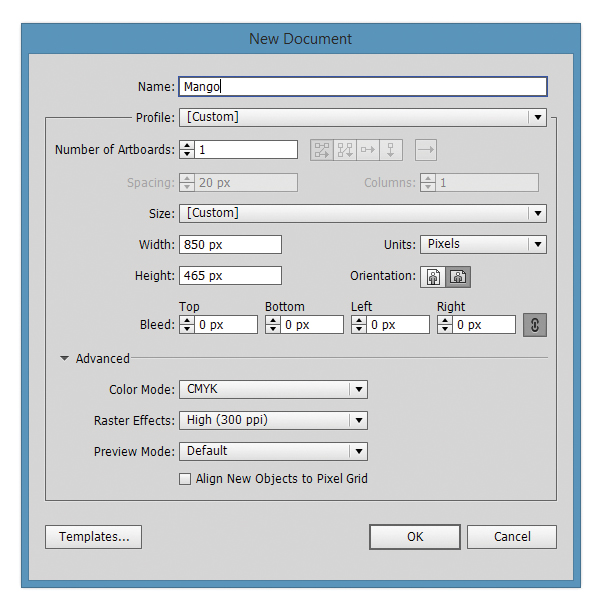This screenshot has height=615, width=600.
Task: Open the Profile dropdown
Action: (363, 117)
